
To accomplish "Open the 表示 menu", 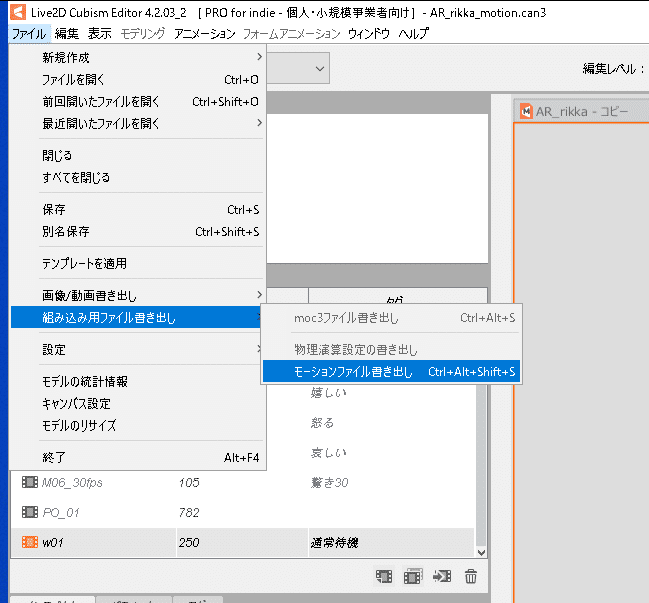I will pos(100,34).
